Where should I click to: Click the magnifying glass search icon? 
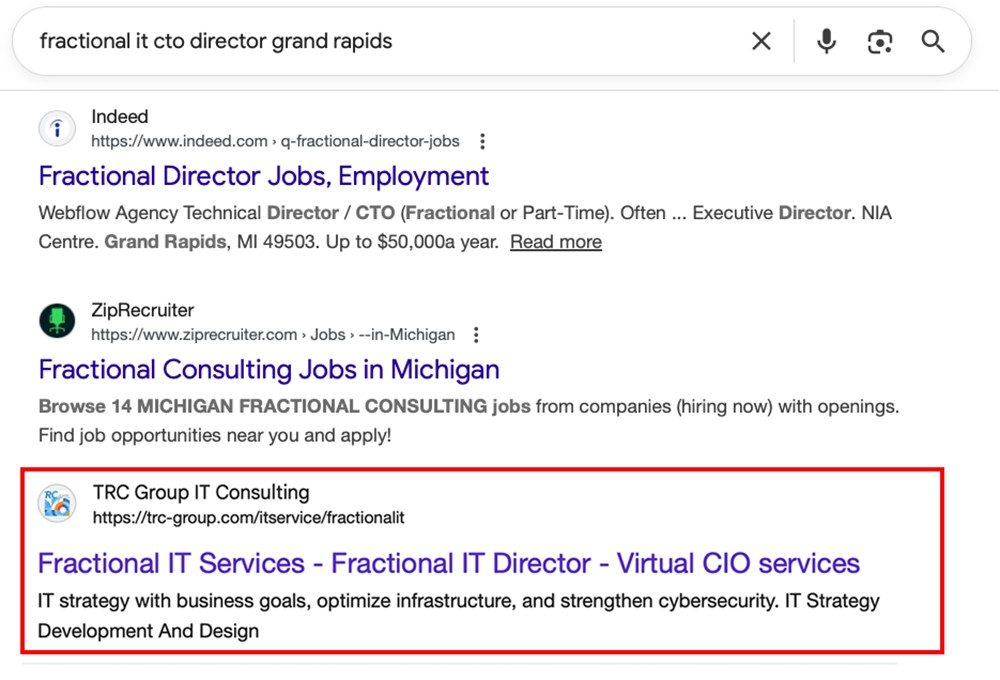933,41
